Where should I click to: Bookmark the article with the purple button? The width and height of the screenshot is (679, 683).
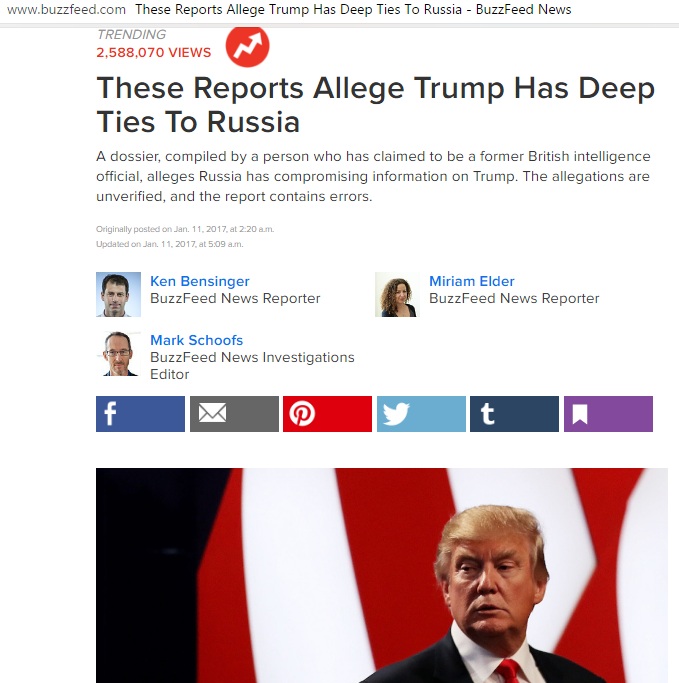pos(608,414)
